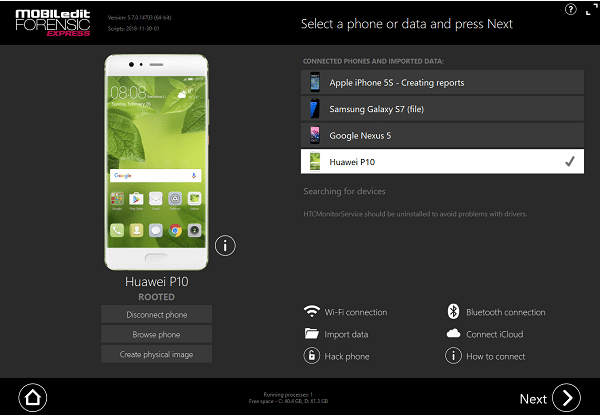600x415 pixels.
Task: Click the checkmark on Huawei P10 row
Action: click(x=570, y=161)
